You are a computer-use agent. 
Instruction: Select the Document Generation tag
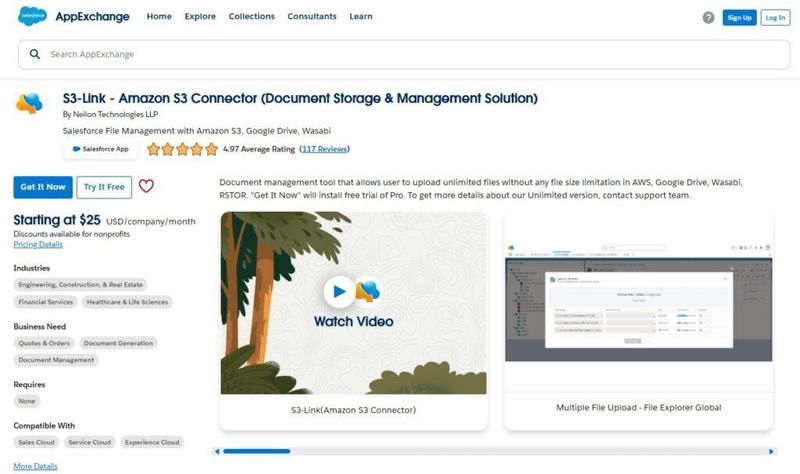pos(118,343)
